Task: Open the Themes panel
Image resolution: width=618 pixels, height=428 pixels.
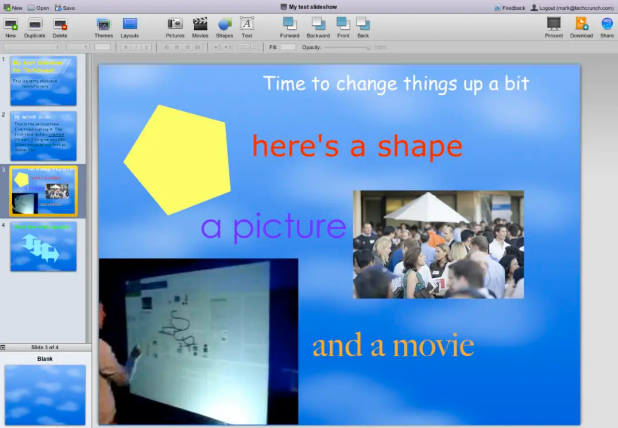Action: (104, 28)
